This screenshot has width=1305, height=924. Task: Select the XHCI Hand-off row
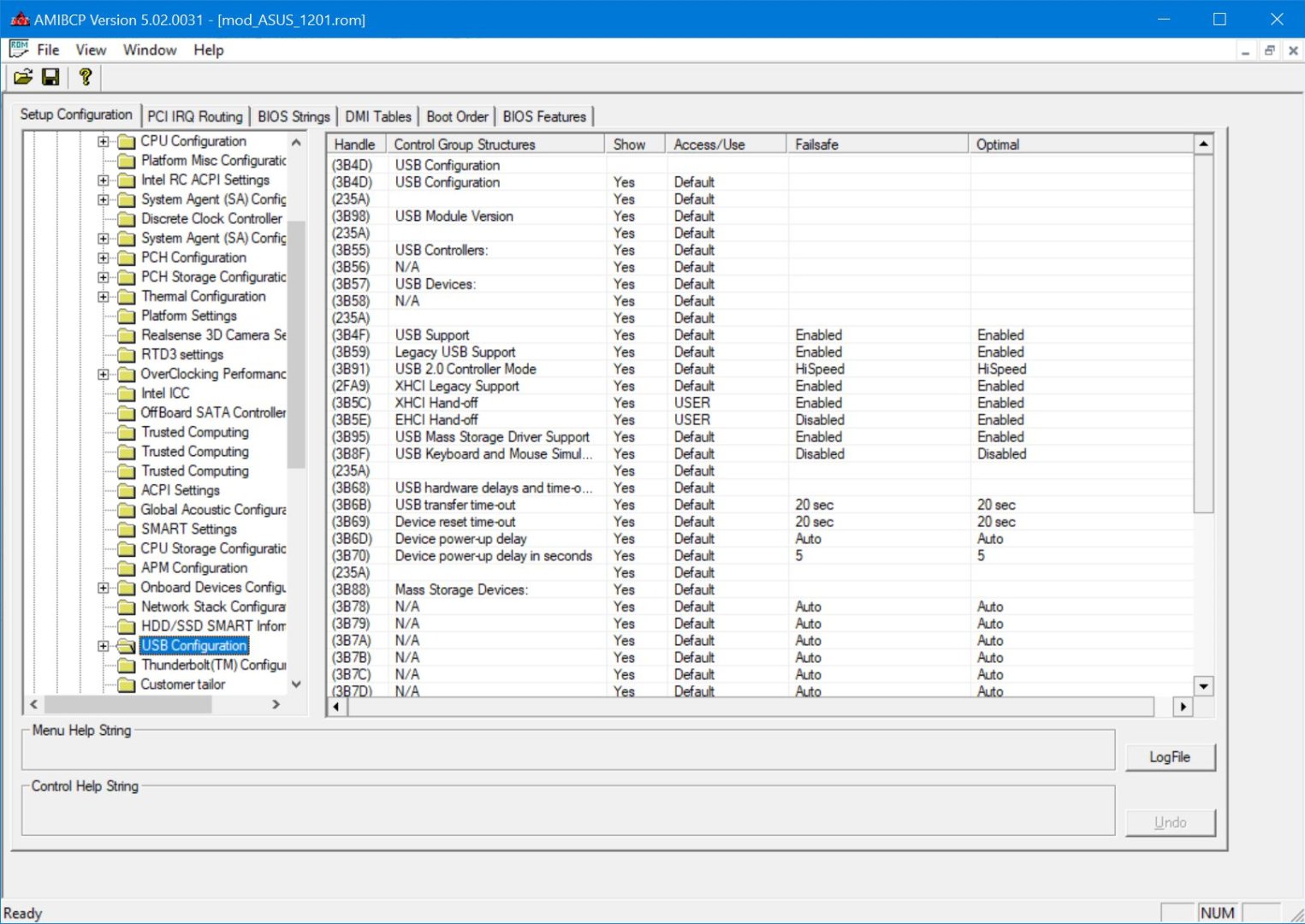(x=436, y=403)
